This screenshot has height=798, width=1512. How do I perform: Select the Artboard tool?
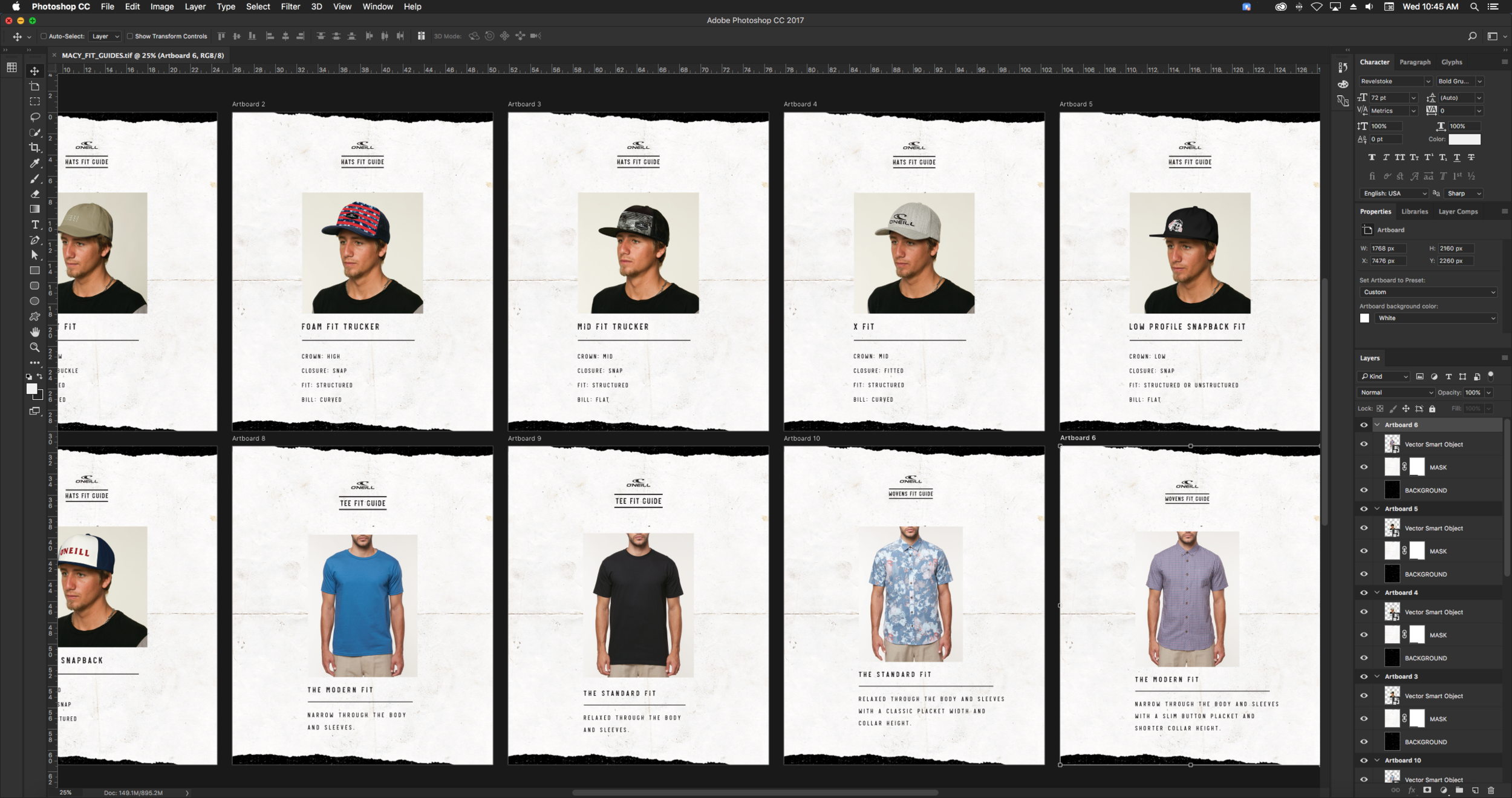(34, 87)
